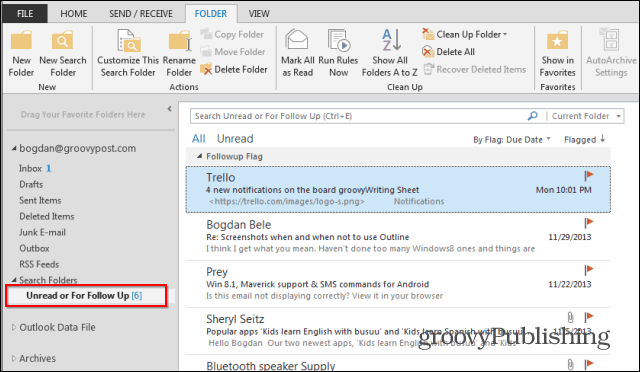
Task: Click Show in Favorites star icon
Action: [557, 41]
